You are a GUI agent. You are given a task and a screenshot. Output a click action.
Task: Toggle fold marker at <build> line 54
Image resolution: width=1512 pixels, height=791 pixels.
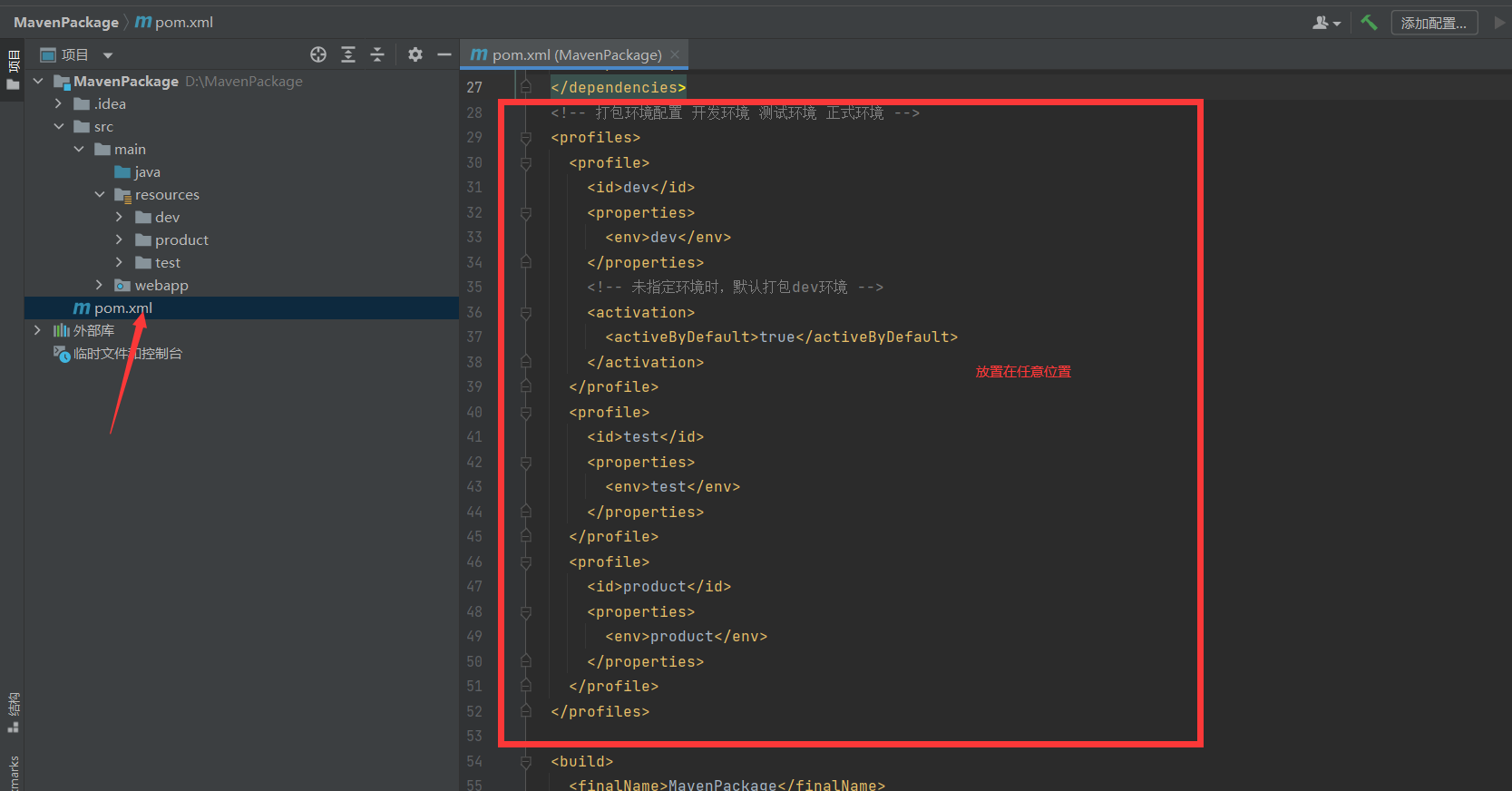[x=525, y=762]
